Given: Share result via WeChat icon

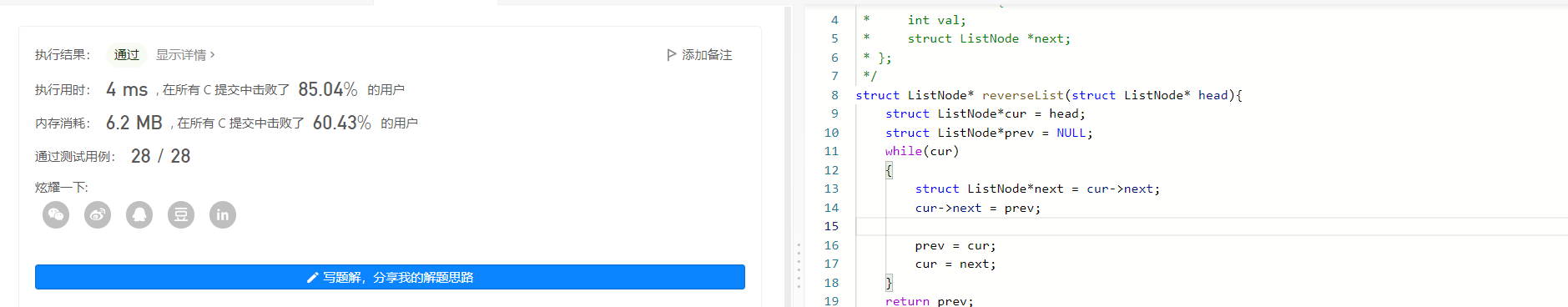Looking at the screenshot, I should pos(56,215).
